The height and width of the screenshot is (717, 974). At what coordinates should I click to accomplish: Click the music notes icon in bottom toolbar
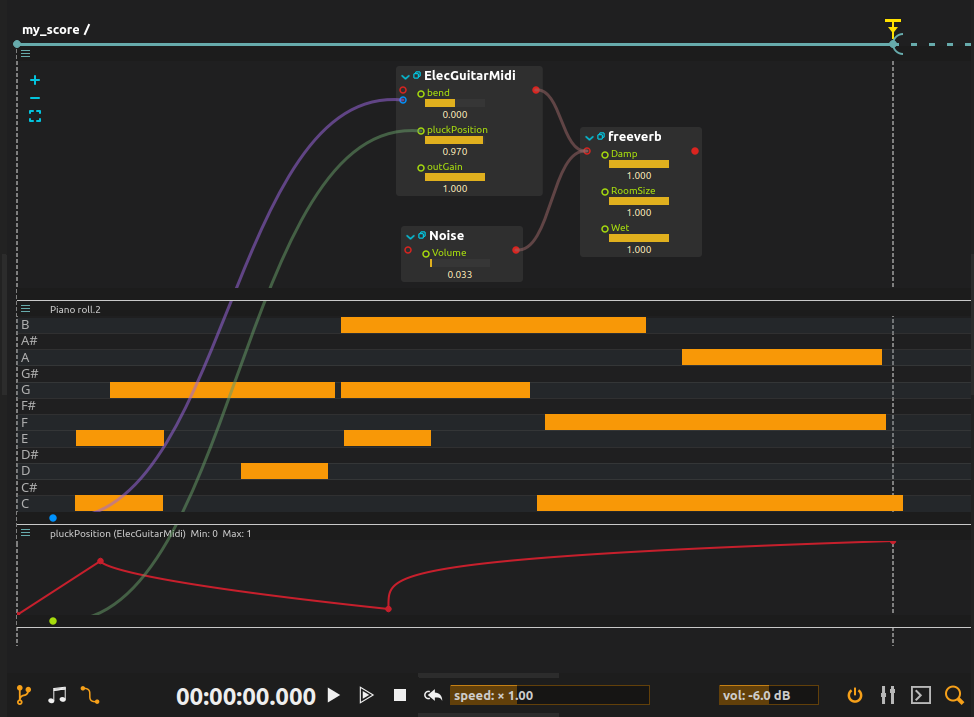(x=57, y=695)
